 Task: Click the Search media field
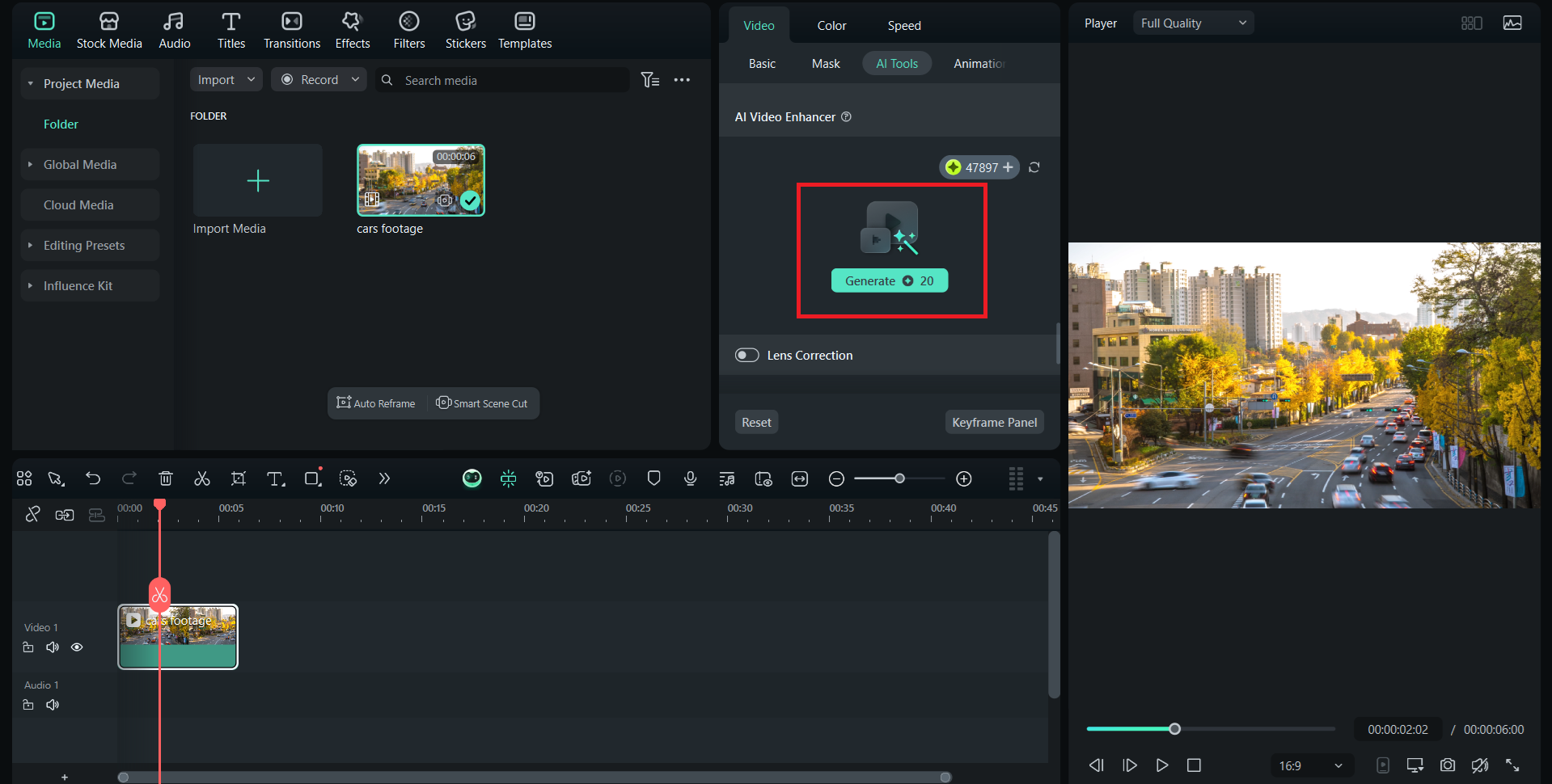502,80
